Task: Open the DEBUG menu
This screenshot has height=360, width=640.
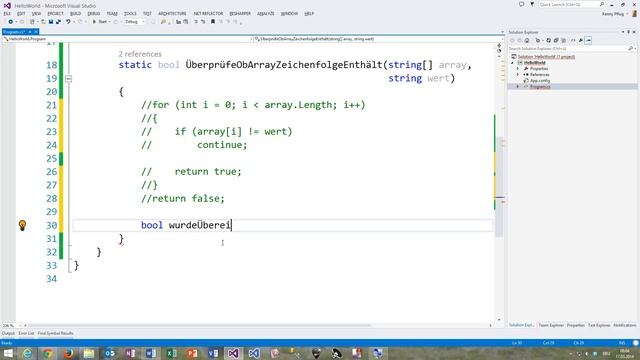Action: pyautogui.click(x=93, y=13)
